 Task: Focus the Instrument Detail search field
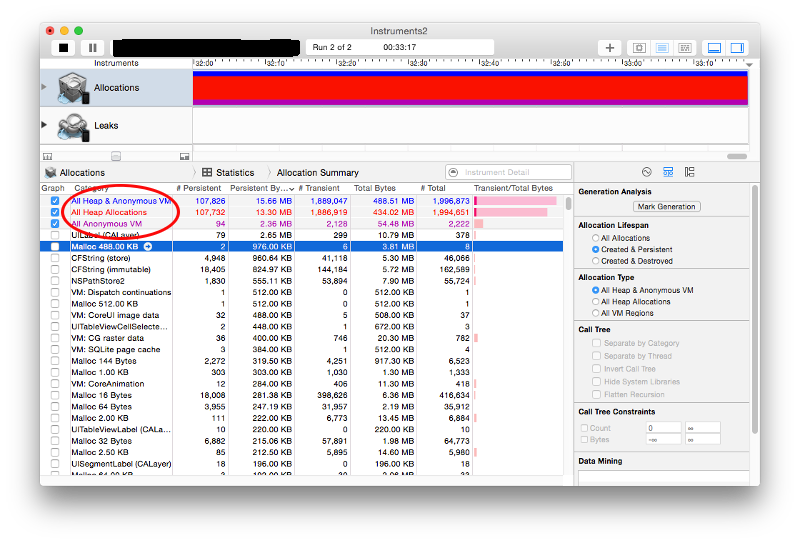coord(508,172)
